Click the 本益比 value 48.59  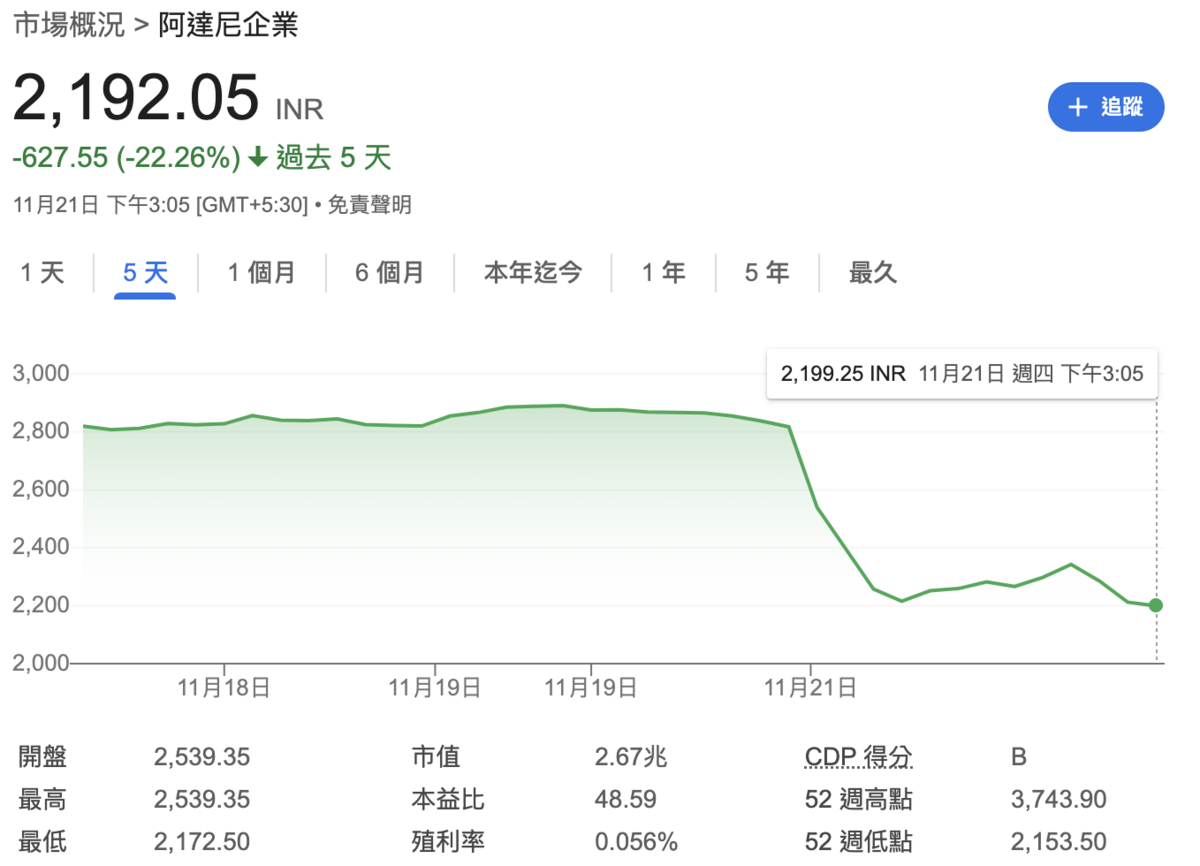(x=625, y=800)
